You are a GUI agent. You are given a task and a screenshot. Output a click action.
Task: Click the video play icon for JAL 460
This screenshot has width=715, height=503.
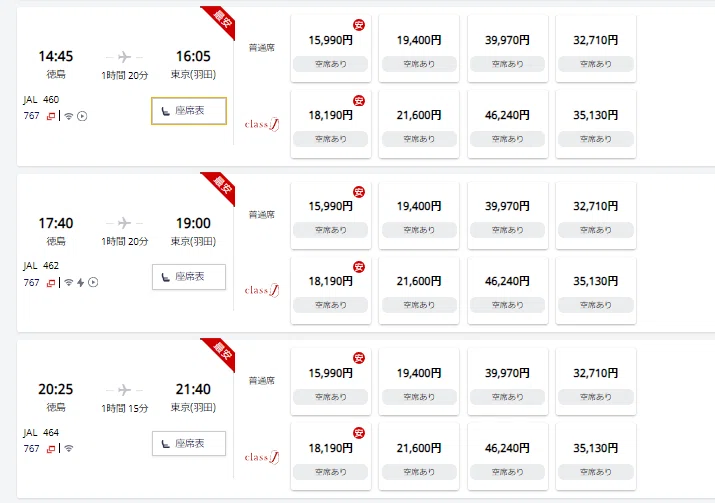(x=82, y=115)
